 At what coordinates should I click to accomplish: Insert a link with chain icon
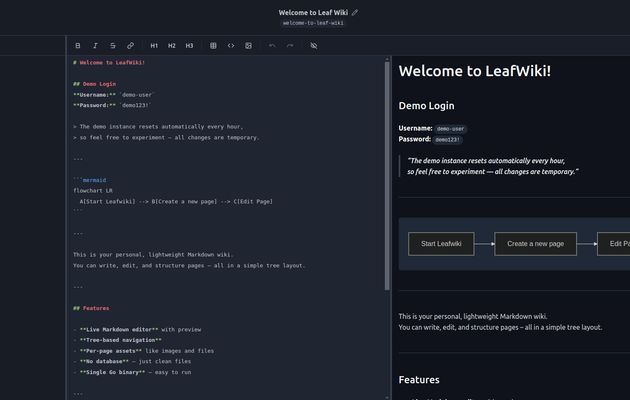(x=131, y=46)
